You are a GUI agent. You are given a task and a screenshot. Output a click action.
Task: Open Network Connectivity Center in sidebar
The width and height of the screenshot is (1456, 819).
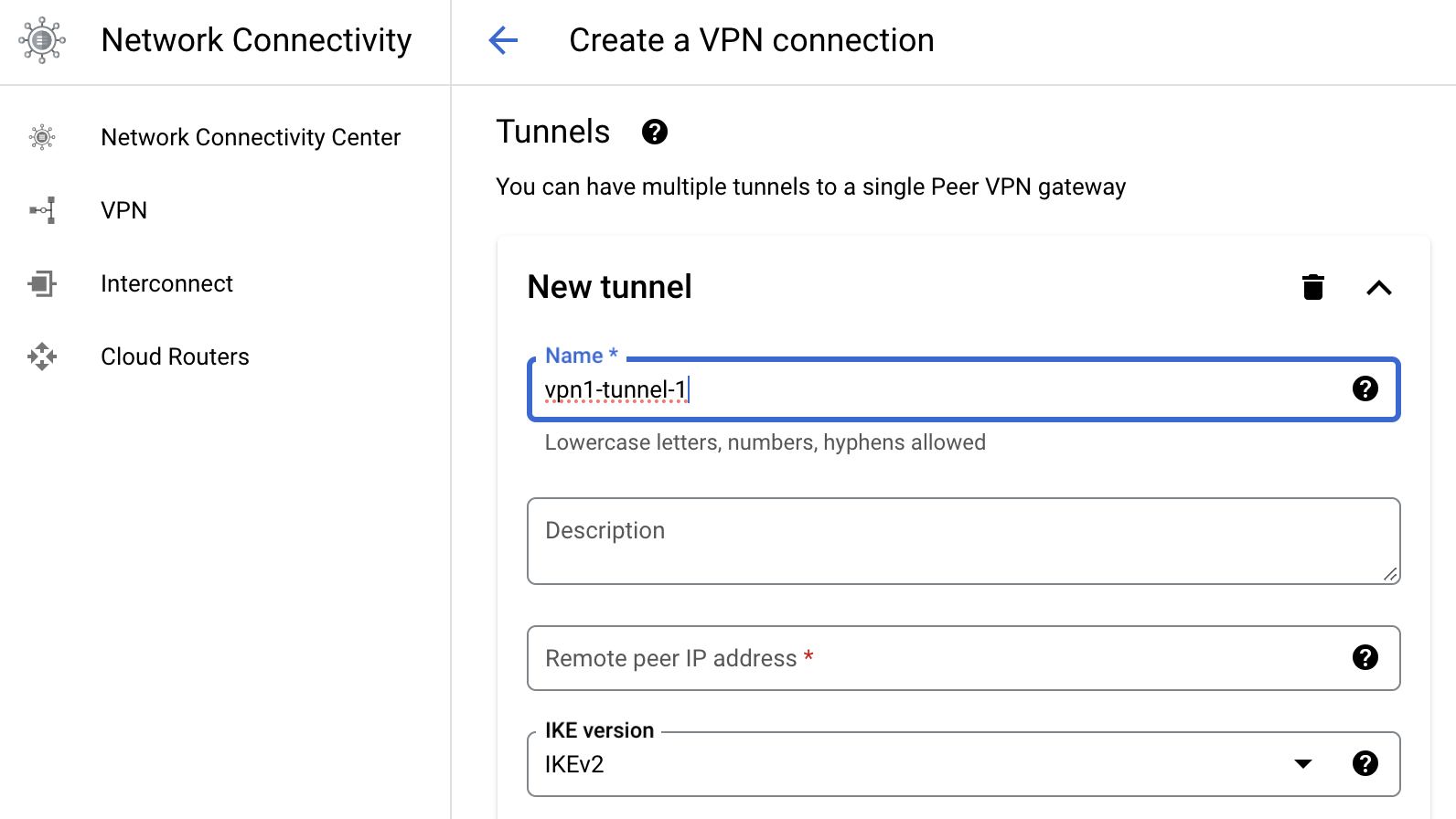[251, 137]
